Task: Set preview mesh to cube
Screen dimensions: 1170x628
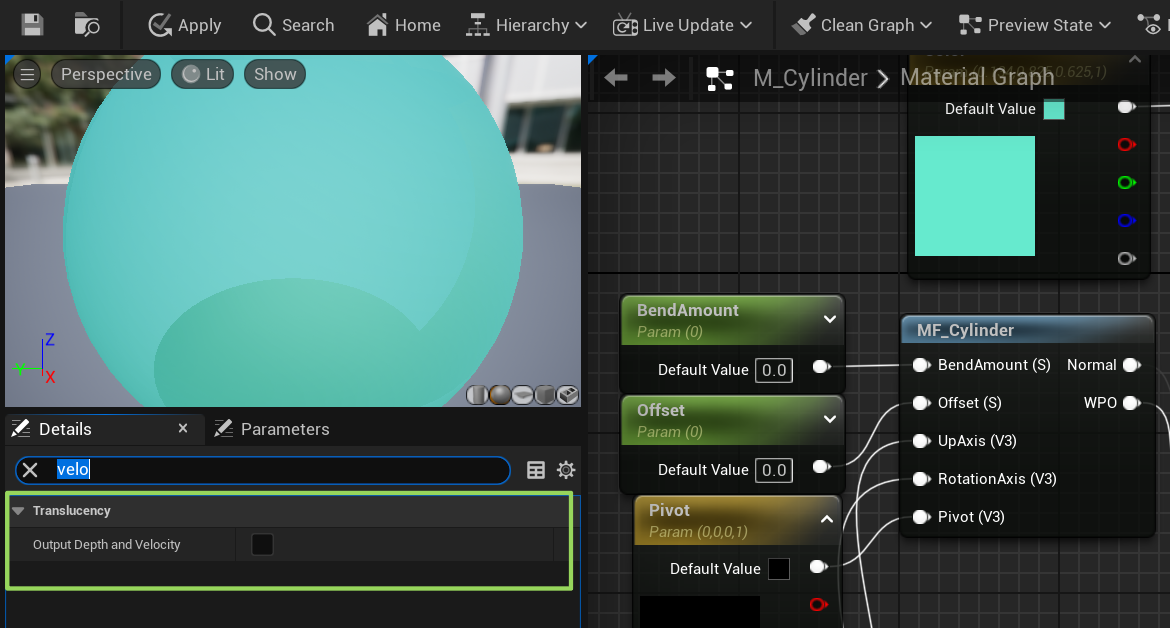Action: [x=545, y=395]
